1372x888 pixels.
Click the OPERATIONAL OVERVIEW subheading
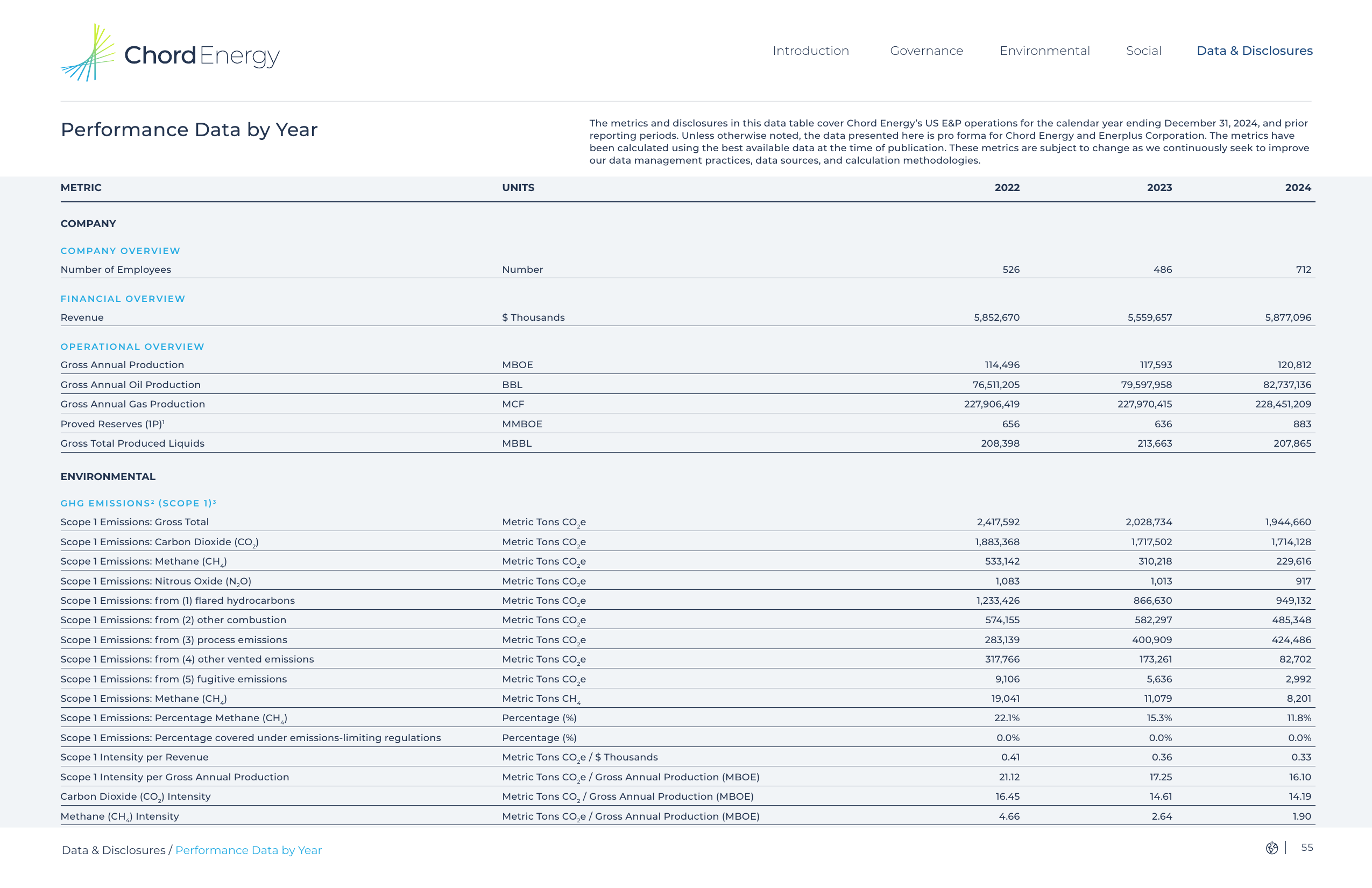[132, 347]
